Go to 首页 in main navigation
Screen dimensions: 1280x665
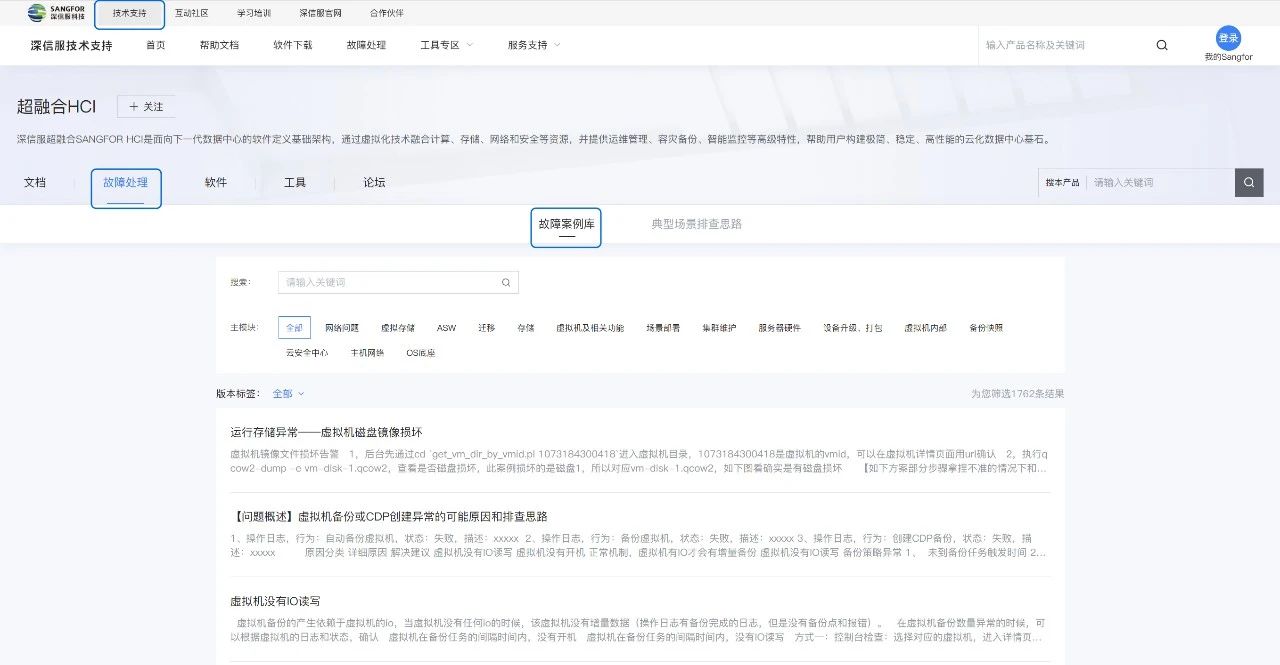point(155,45)
